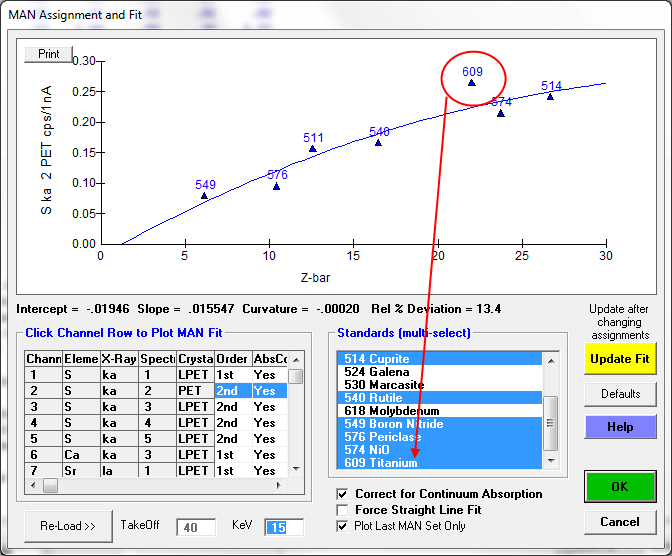Click the TakeOff value field
The width and height of the screenshot is (672, 556).
point(196,527)
